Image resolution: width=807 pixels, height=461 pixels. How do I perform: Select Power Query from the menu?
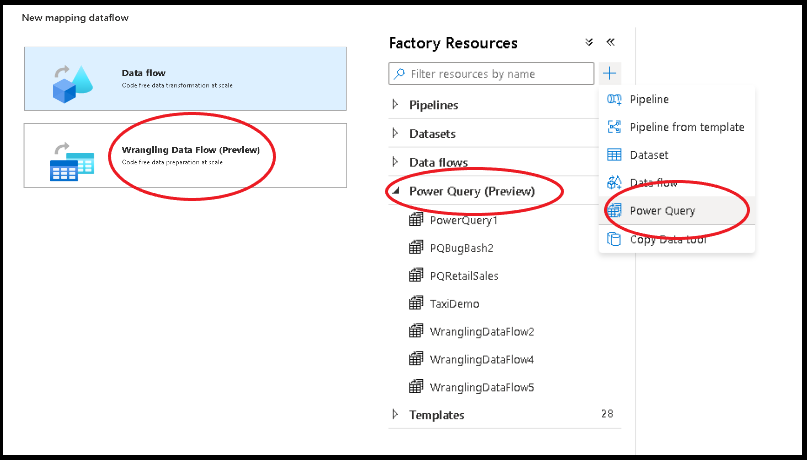click(662, 211)
